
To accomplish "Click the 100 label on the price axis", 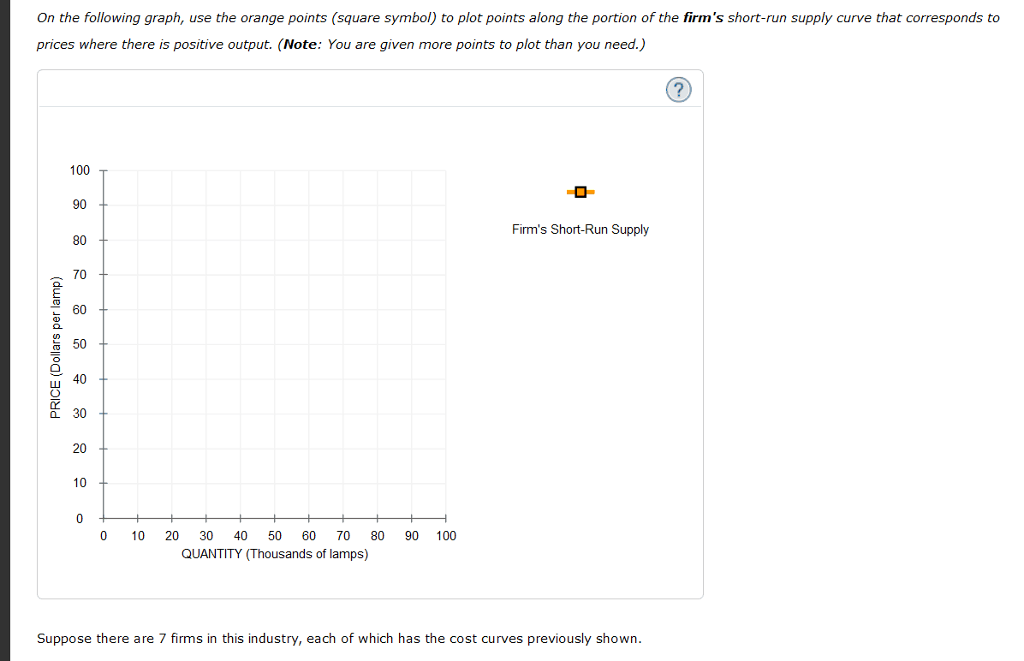I will coord(86,170).
